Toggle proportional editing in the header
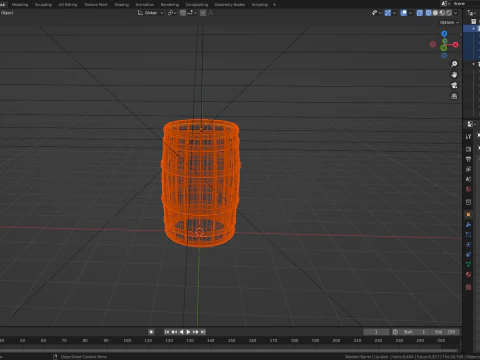The height and width of the screenshot is (360, 480). [203, 13]
